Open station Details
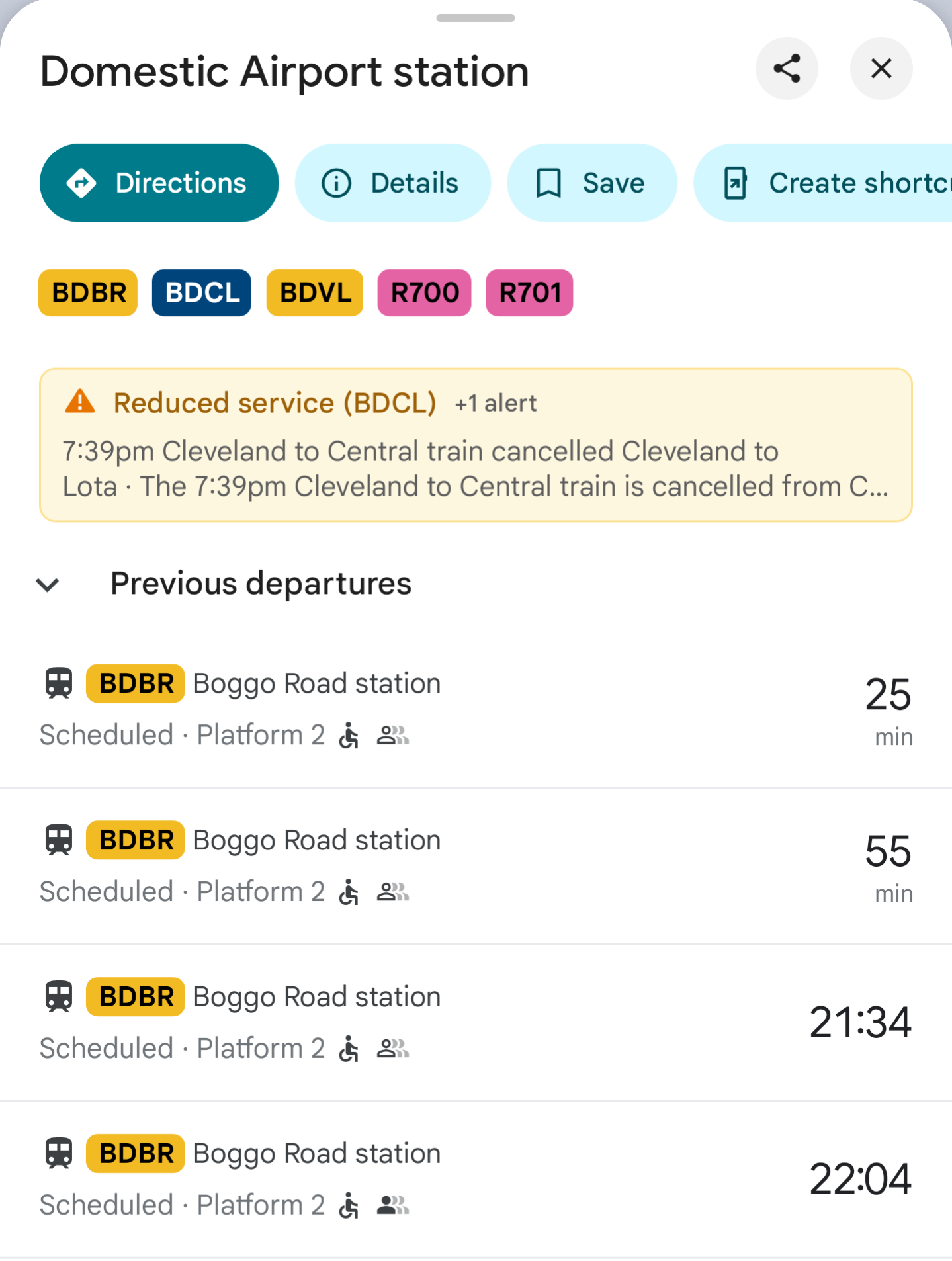Image resolution: width=952 pixels, height=1261 pixels. (x=392, y=183)
